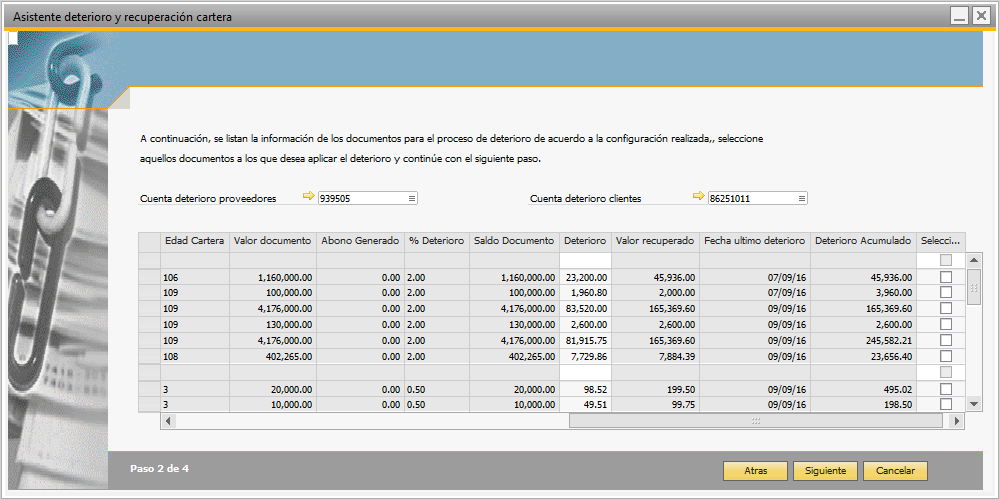1000x500 pixels.
Task: Click the Deterioro Acumulado column header
Action: [862, 241]
